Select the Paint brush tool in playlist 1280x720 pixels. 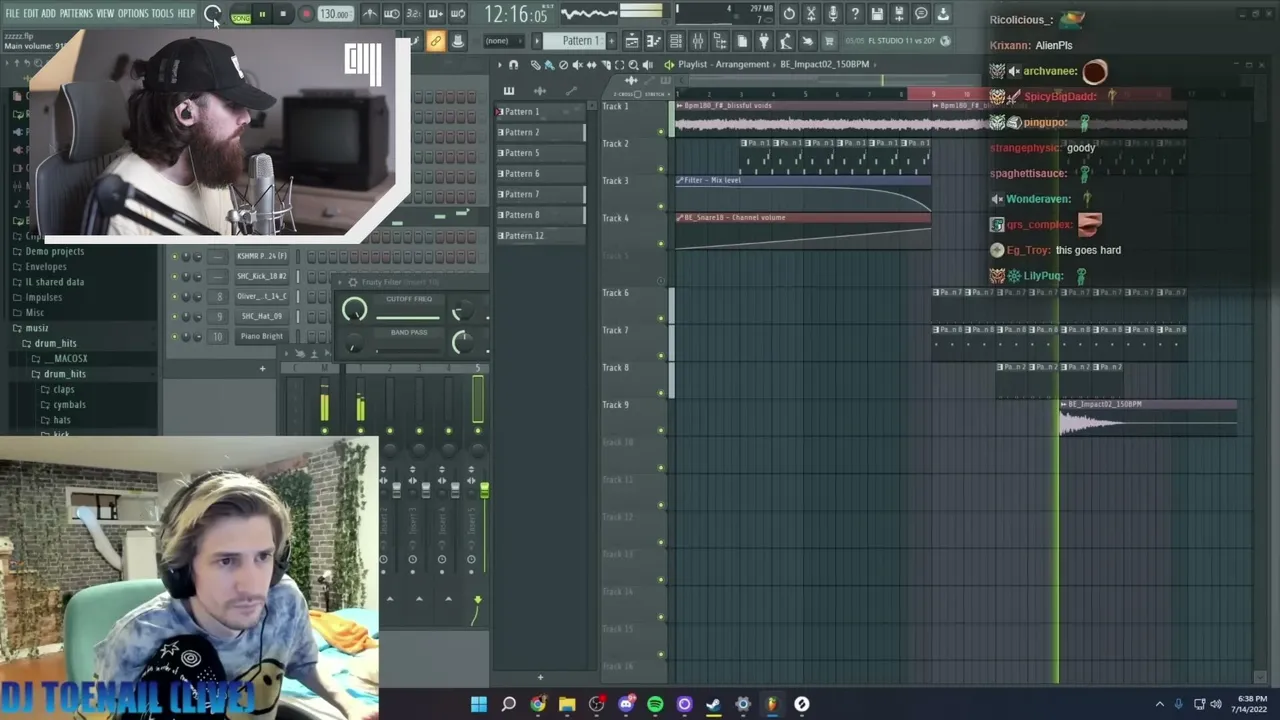click(x=548, y=65)
